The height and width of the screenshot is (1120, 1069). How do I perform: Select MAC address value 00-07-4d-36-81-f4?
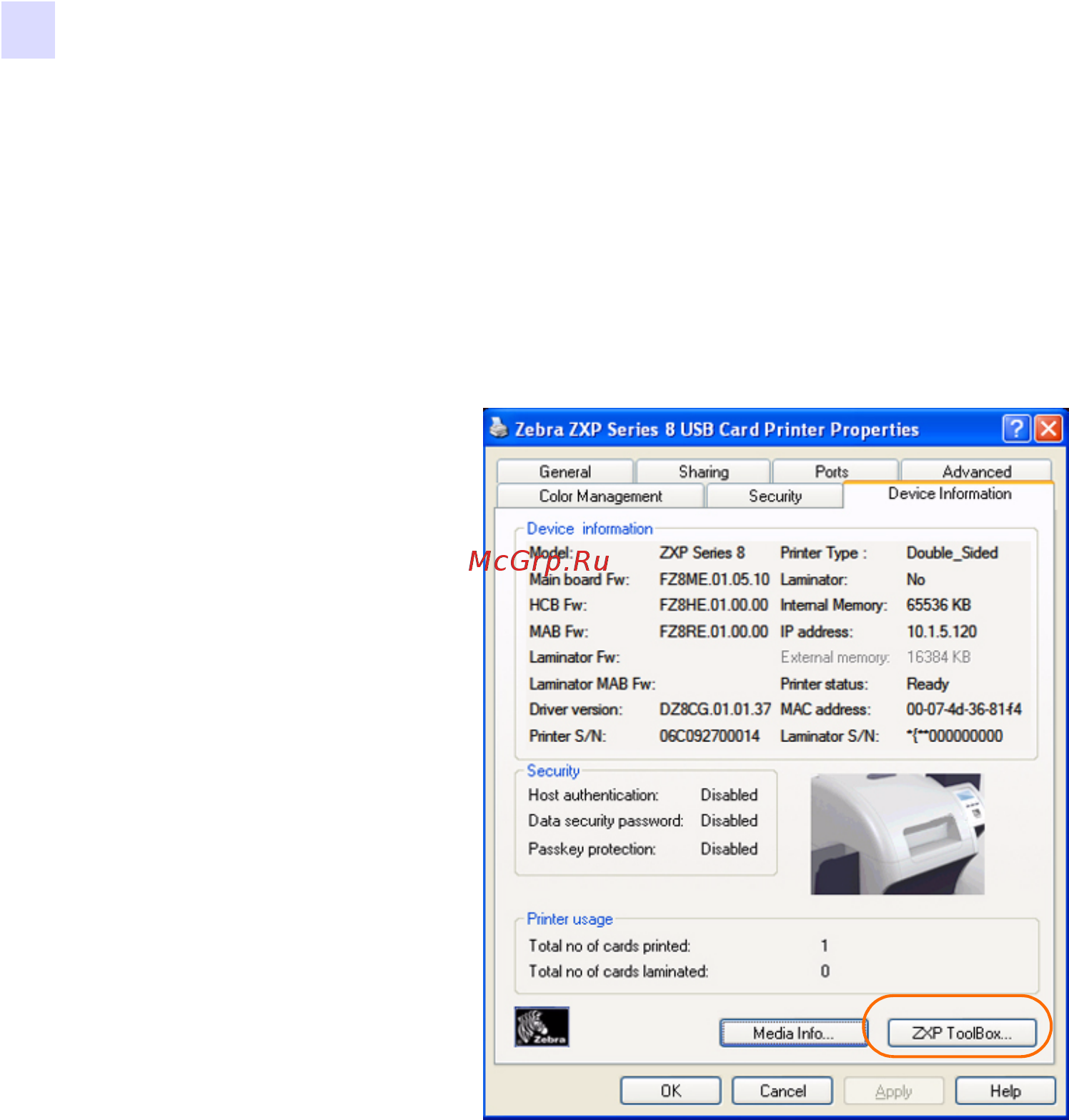[964, 709]
